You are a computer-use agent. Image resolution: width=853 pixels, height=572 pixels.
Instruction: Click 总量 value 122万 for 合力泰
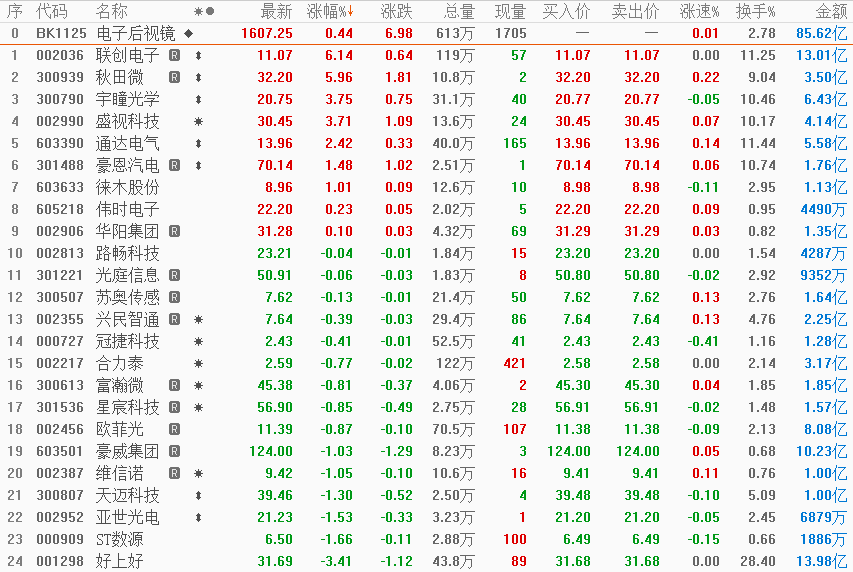(x=455, y=363)
